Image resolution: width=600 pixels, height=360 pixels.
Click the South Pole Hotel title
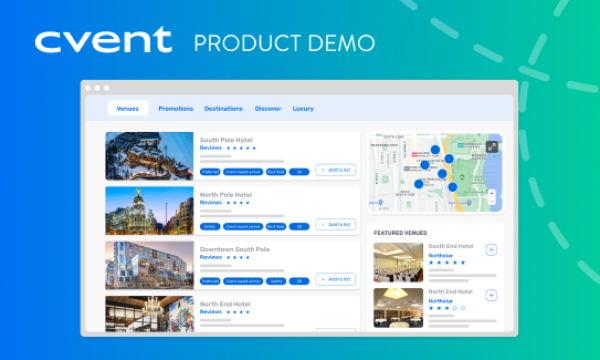(x=226, y=140)
